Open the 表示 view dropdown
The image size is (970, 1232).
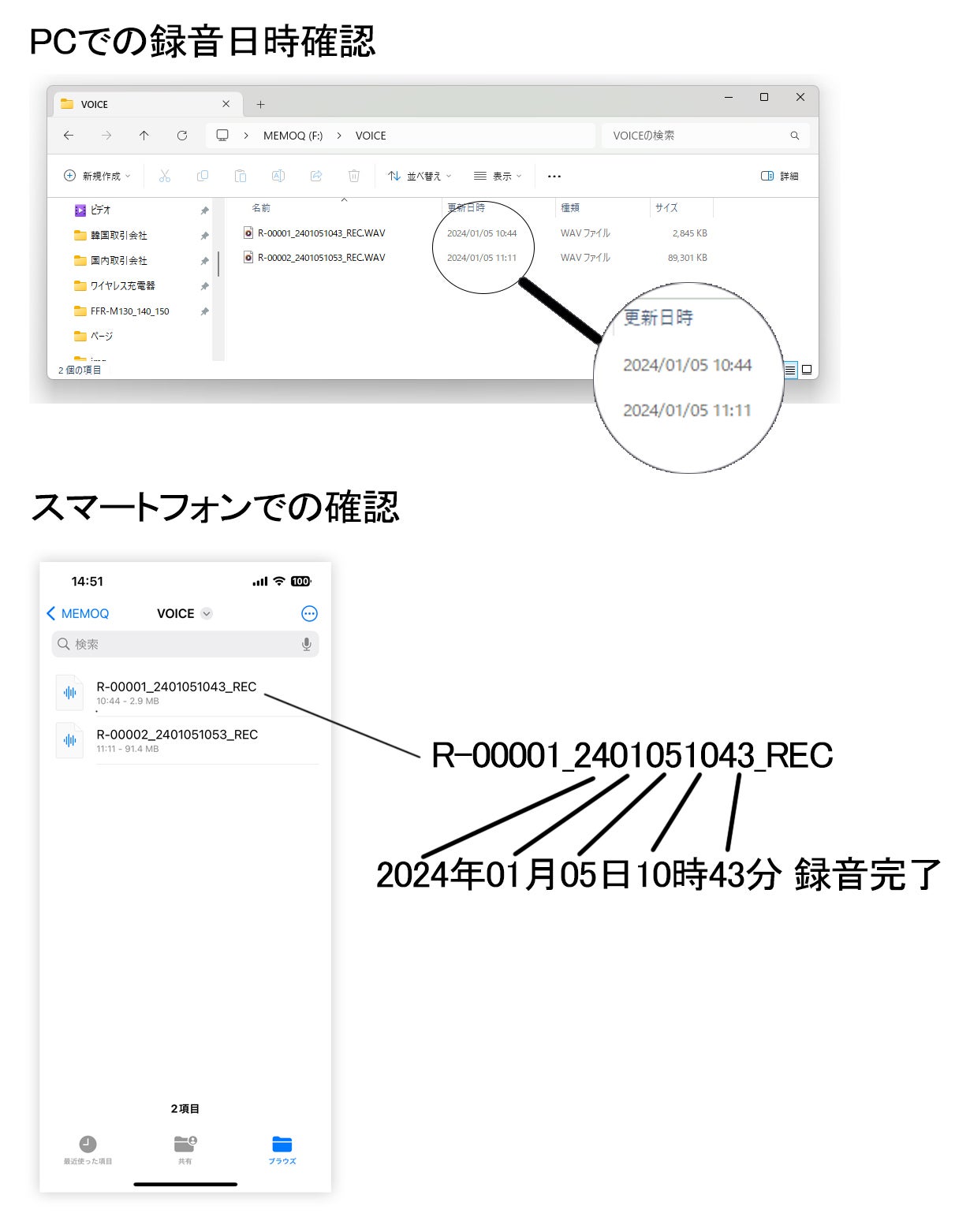498,176
